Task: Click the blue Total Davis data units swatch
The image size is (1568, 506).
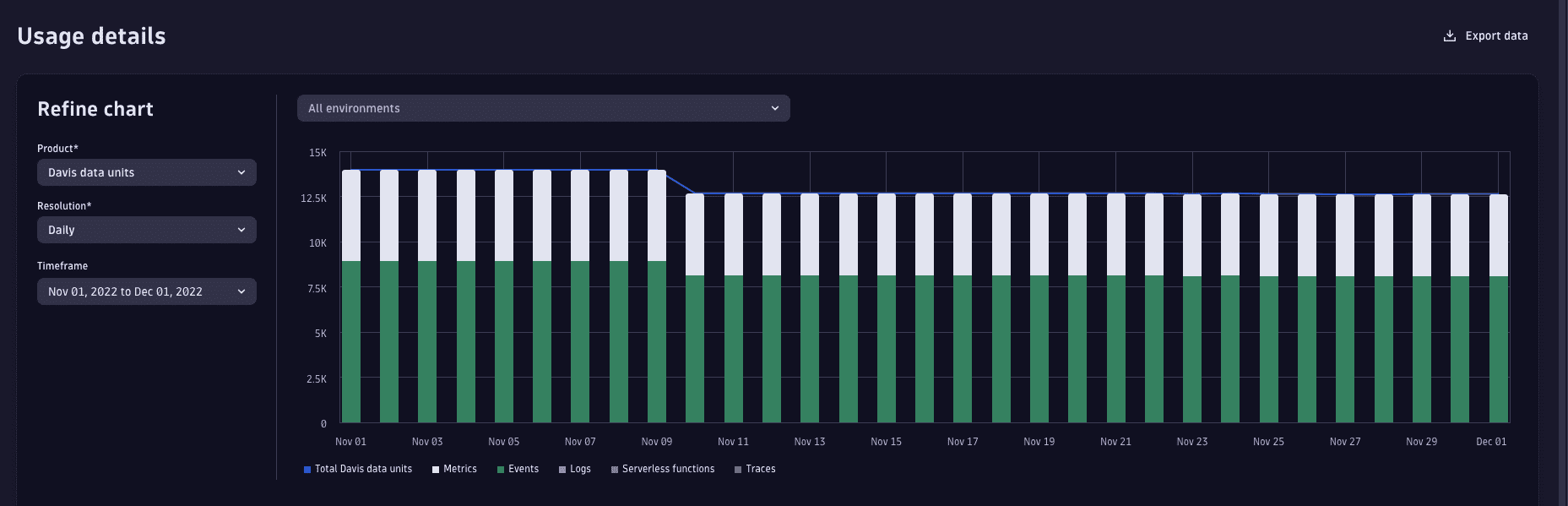Action: coord(307,470)
